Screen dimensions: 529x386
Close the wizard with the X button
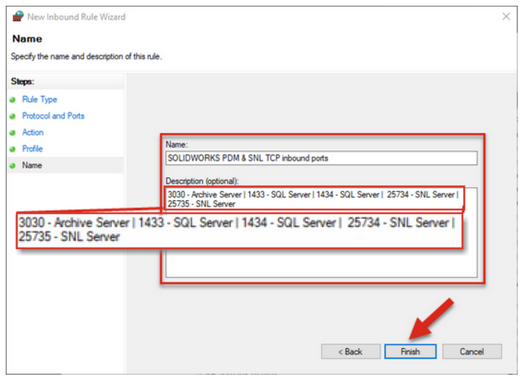tap(506, 16)
